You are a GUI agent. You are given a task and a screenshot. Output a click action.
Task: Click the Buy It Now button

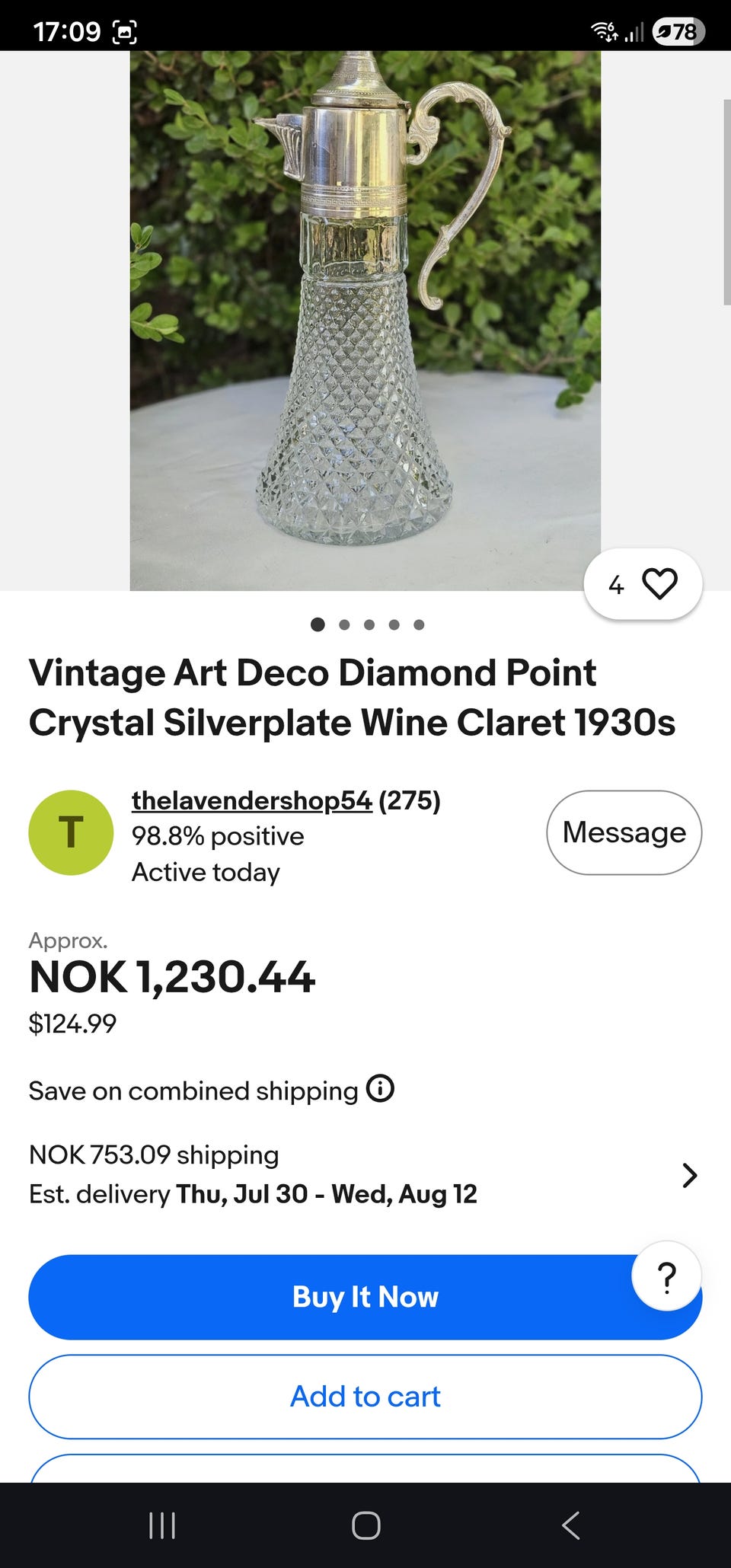(x=365, y=1297)
